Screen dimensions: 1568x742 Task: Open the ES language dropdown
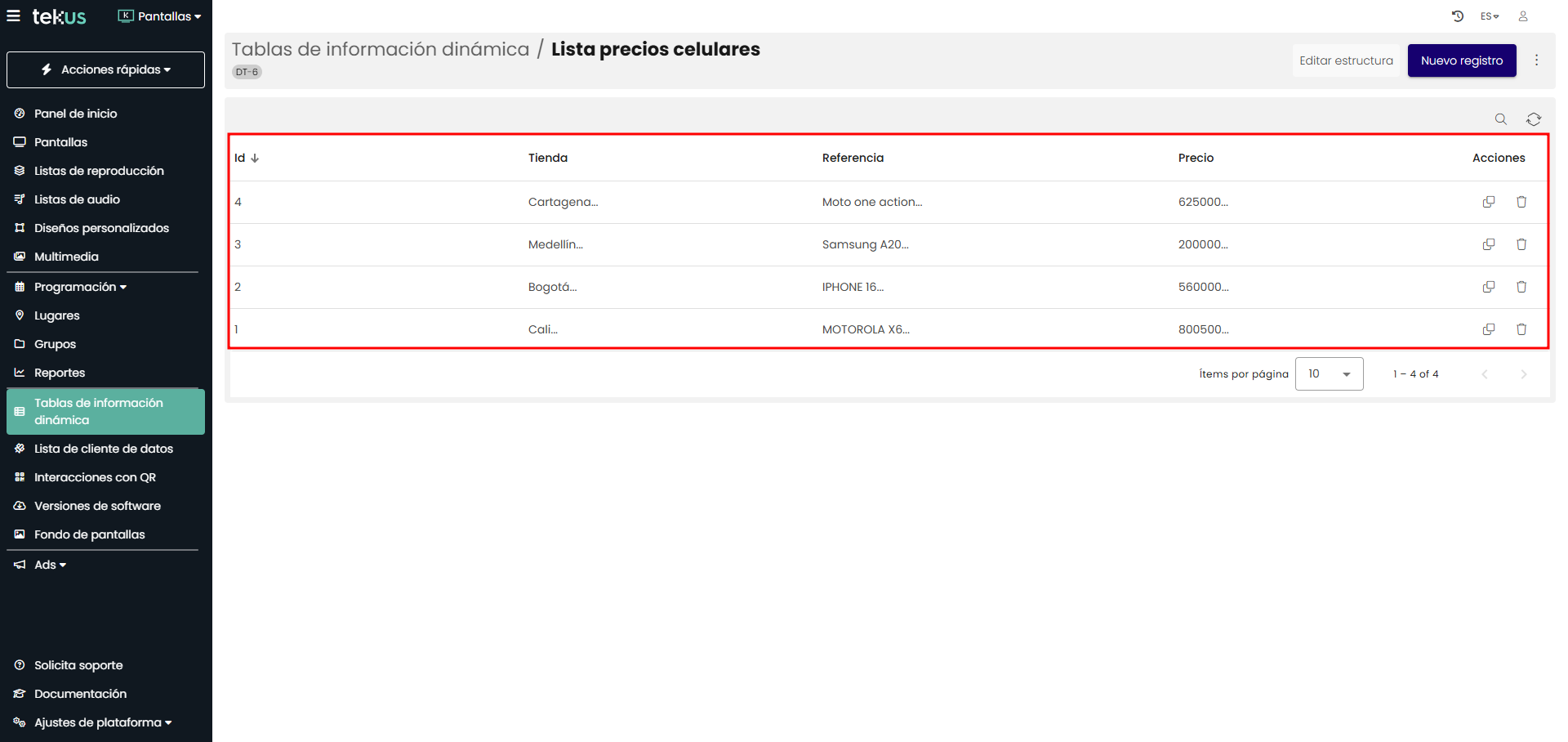[1490, 16]
